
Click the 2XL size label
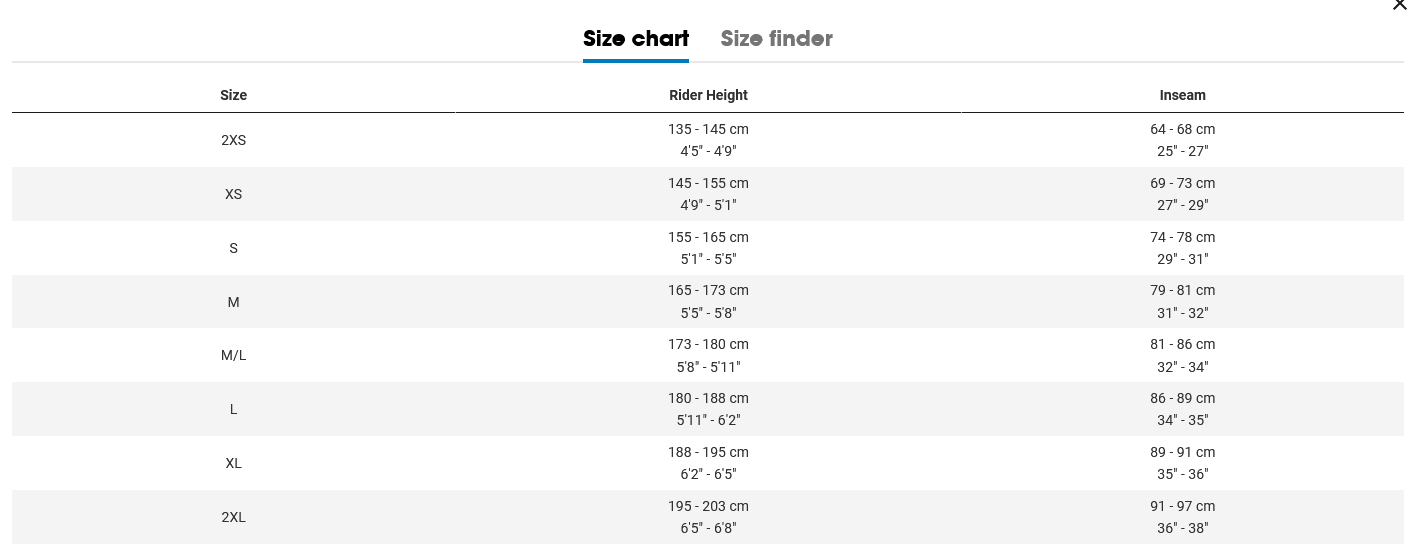233,517
